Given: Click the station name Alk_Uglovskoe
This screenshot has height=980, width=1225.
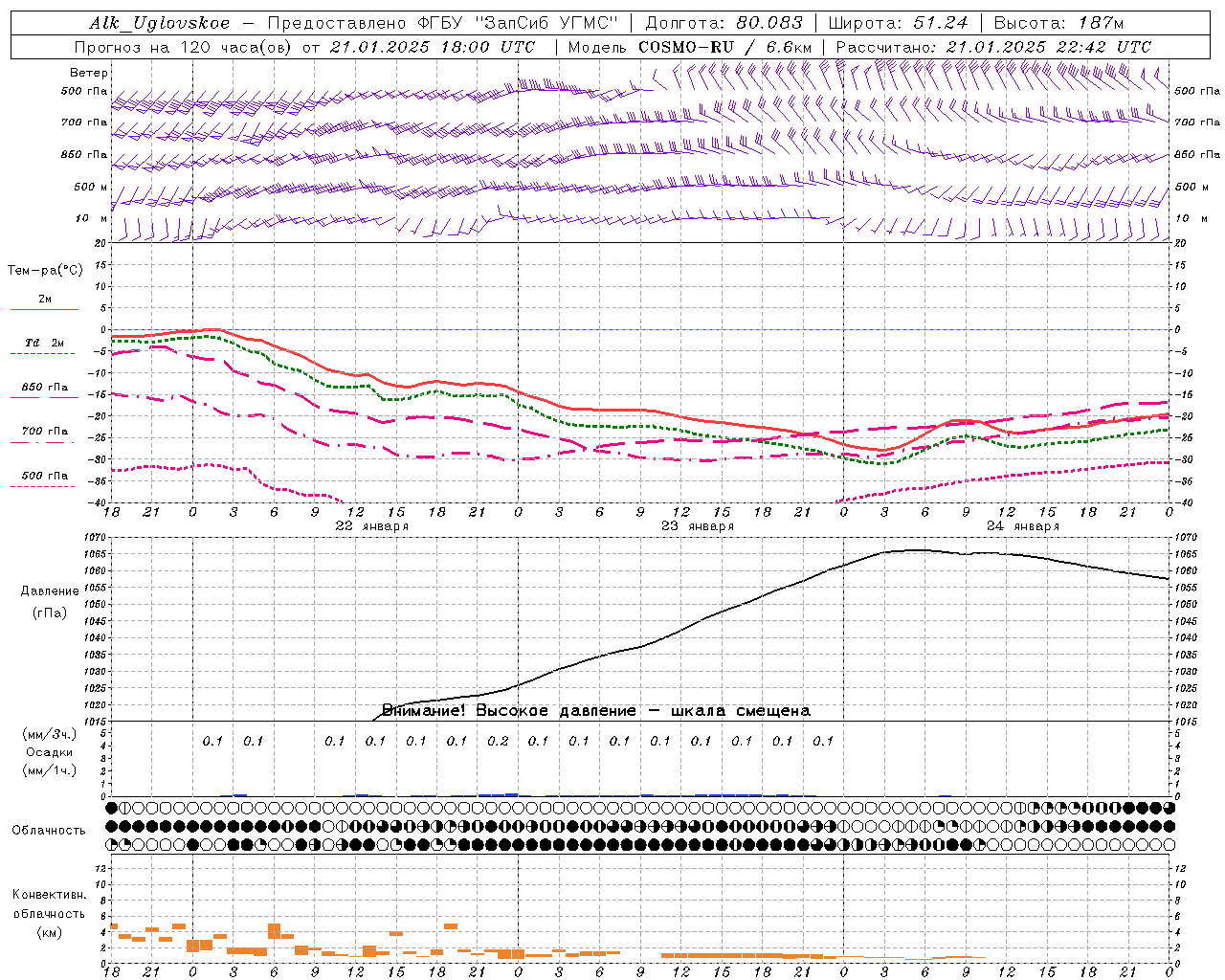Looking at the screenshot, I should [x=160, y=23].
